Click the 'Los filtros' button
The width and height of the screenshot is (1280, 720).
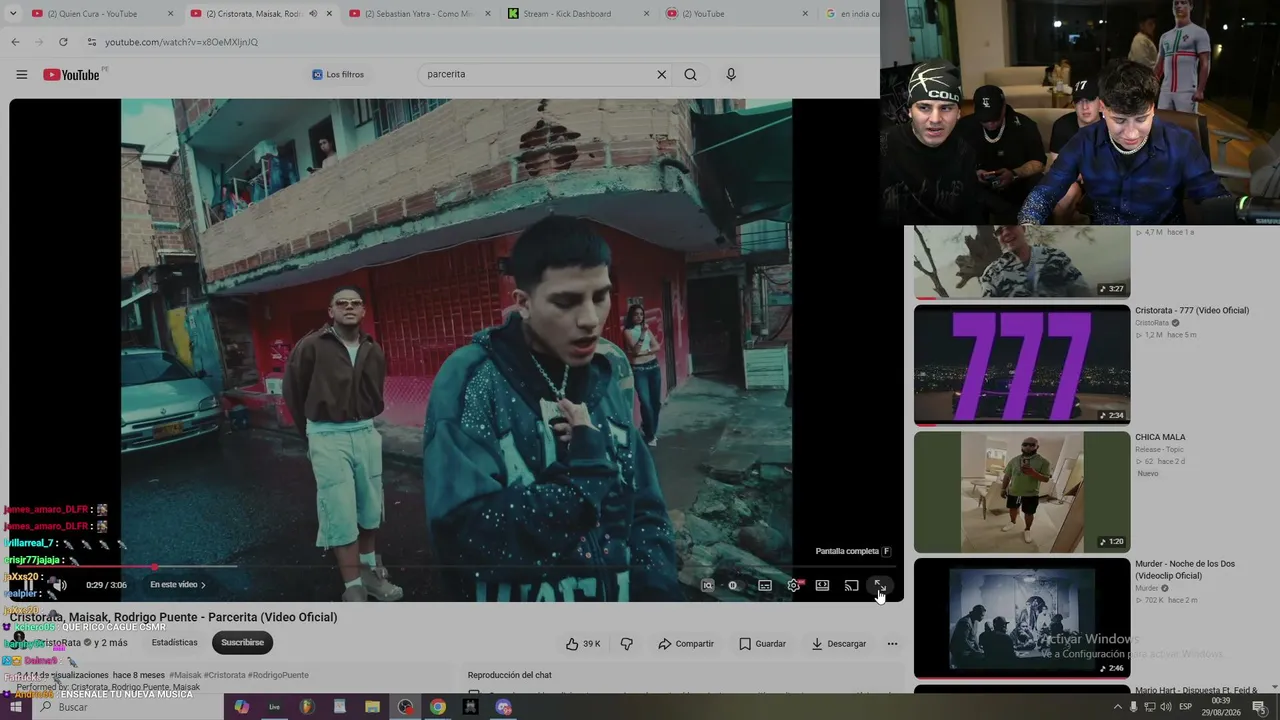pos(338,74)
